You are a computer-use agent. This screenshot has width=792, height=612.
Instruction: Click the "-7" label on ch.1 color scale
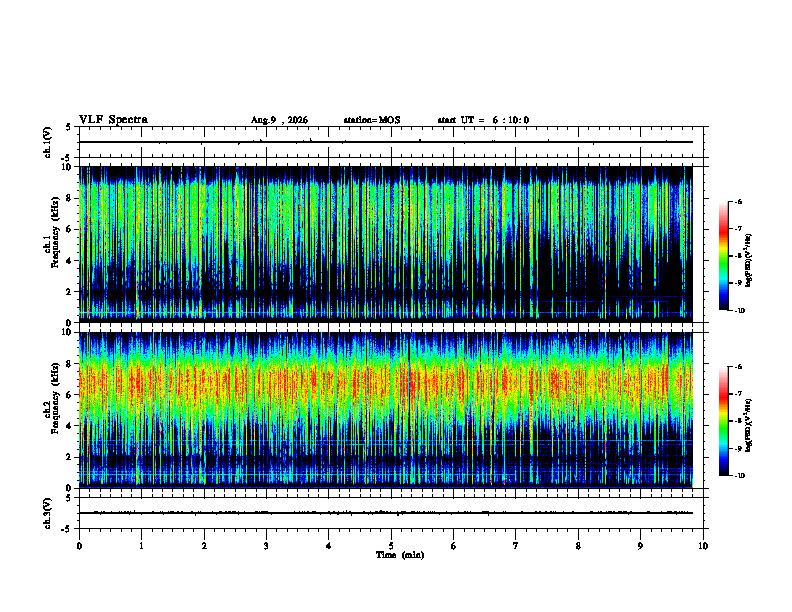pyautogui.click(x=738, y=229)
